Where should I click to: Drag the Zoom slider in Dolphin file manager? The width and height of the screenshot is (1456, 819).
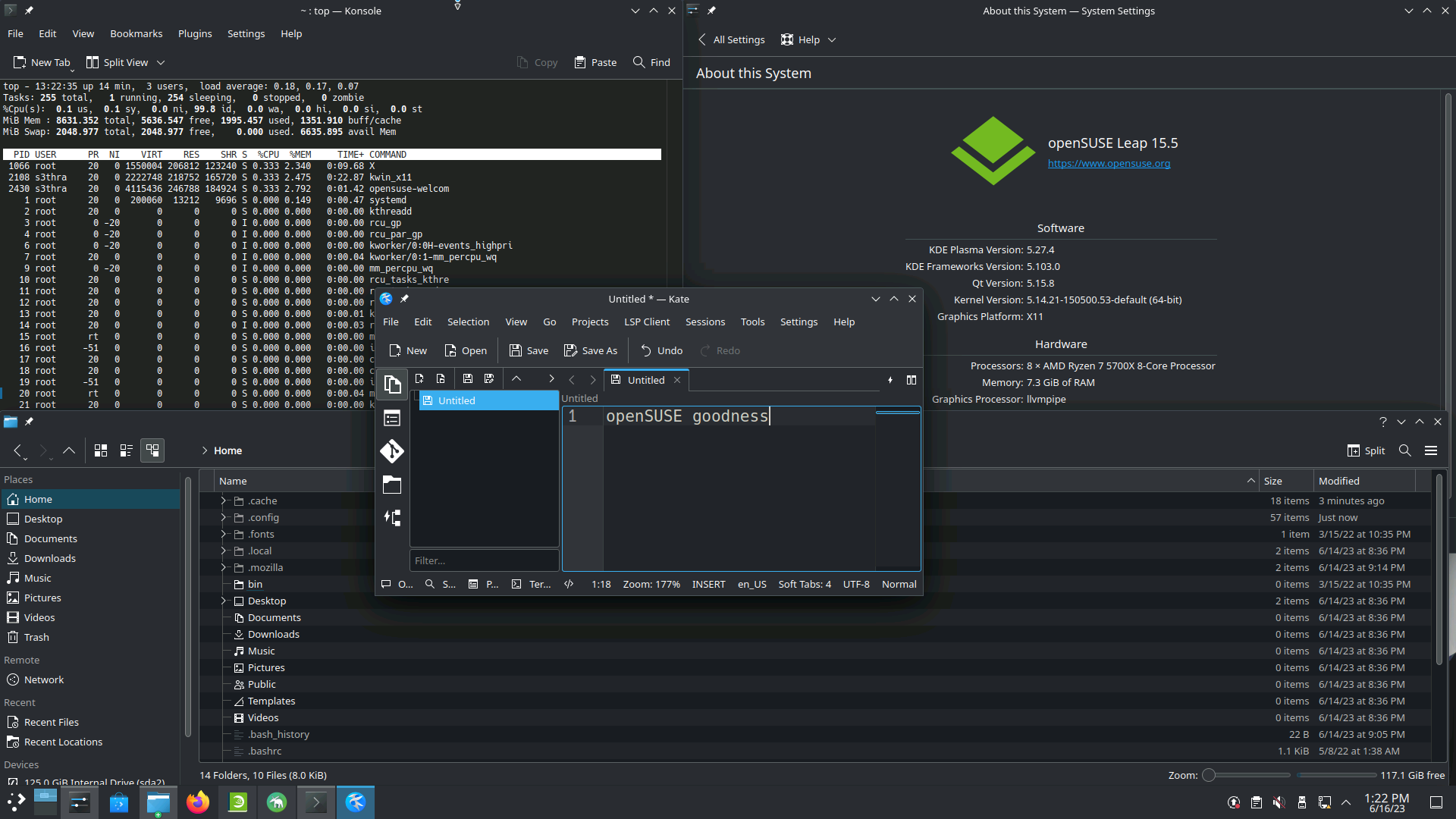(x=1210, y=775)
